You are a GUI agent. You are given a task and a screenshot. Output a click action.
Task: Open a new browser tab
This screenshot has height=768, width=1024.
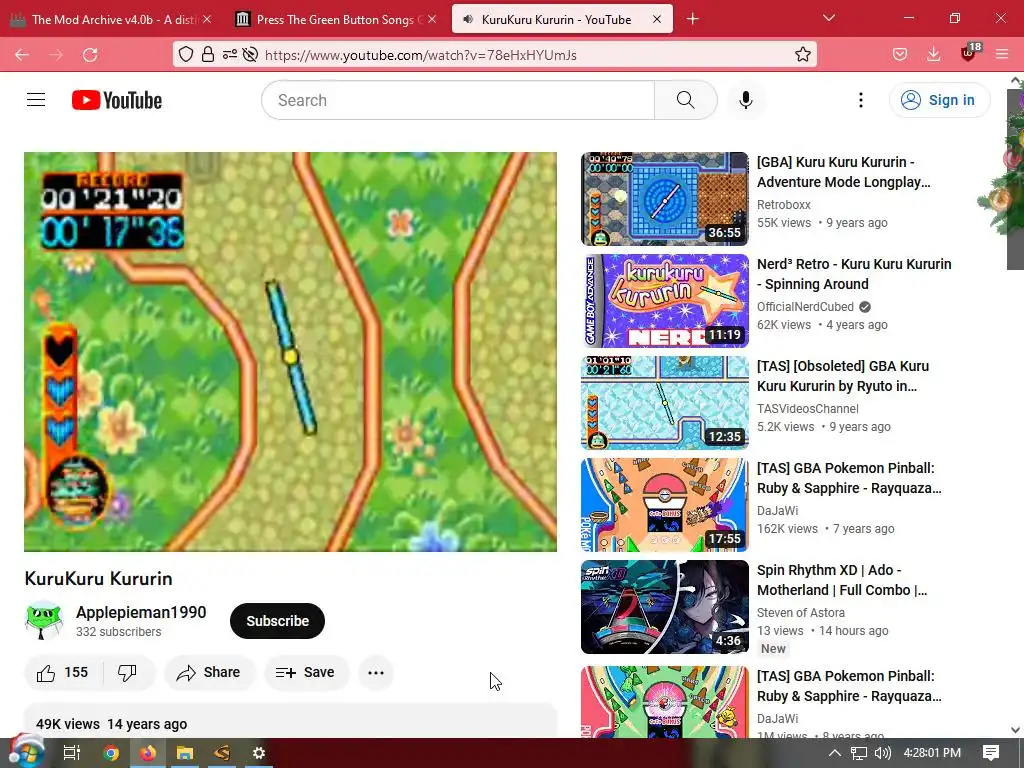pyautogui.click(x=693, y=20)
